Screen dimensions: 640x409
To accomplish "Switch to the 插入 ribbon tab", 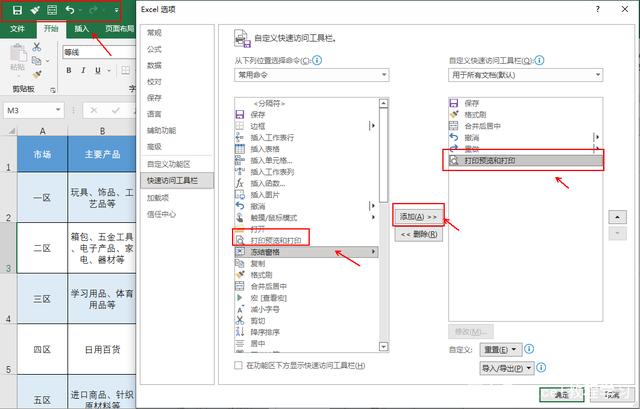I will [81, 29].
